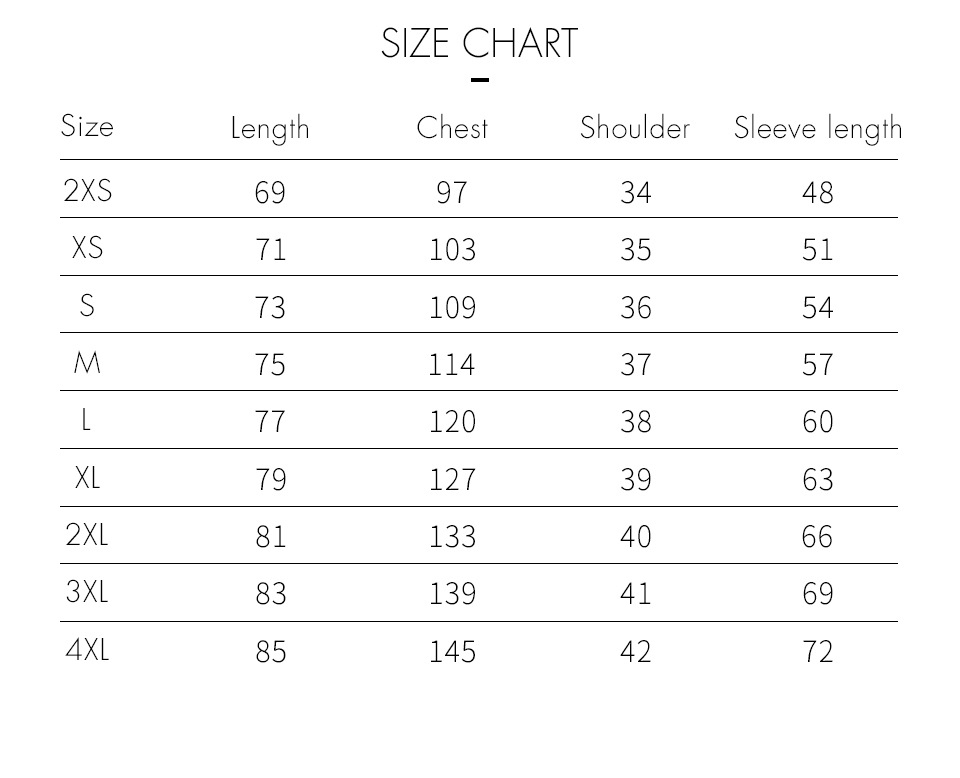This screenshot has height=778, width=960.
Task: Click the M size label
Action: pos(87,362)
